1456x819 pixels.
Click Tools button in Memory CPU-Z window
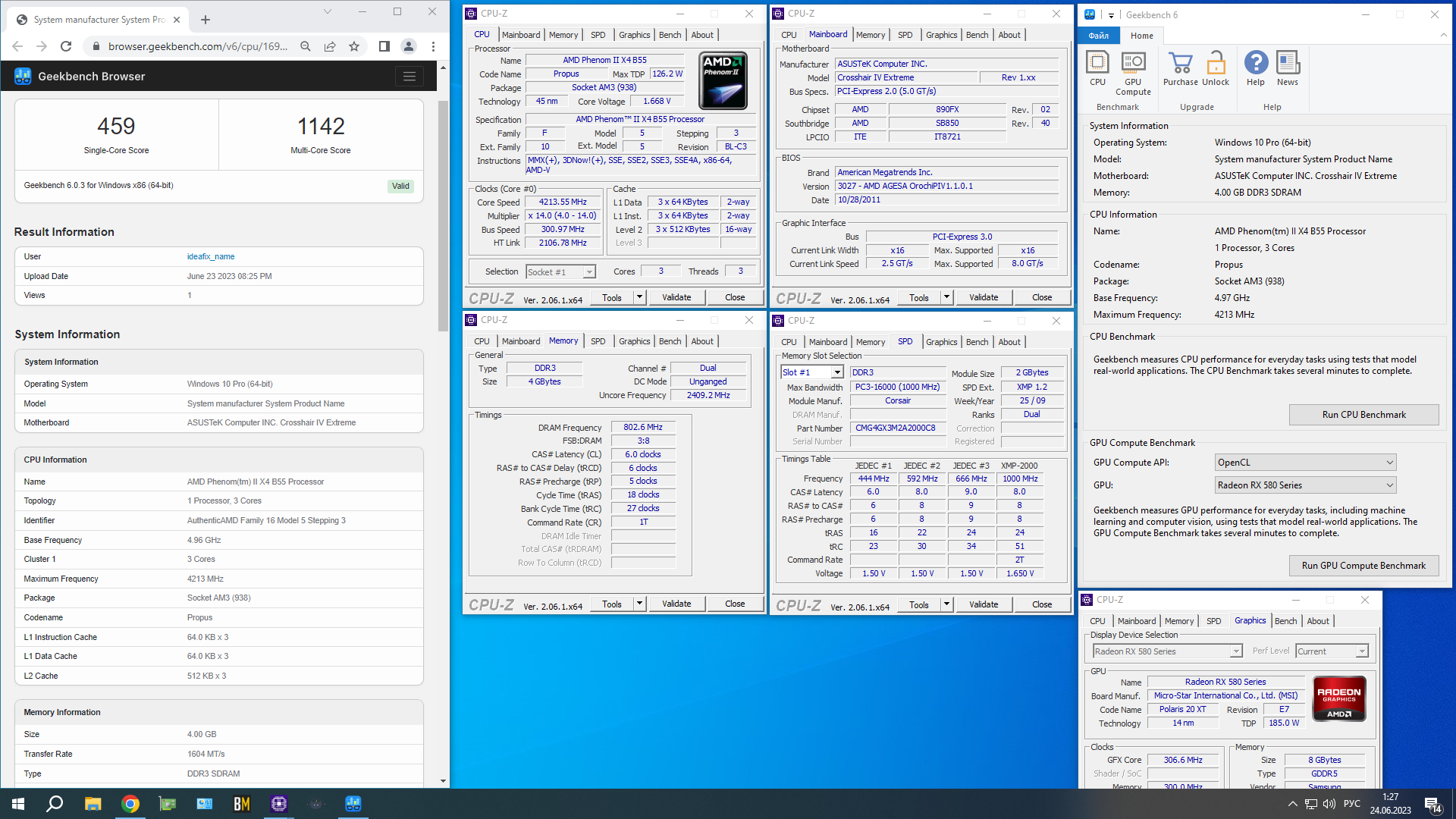pos(612,604)
